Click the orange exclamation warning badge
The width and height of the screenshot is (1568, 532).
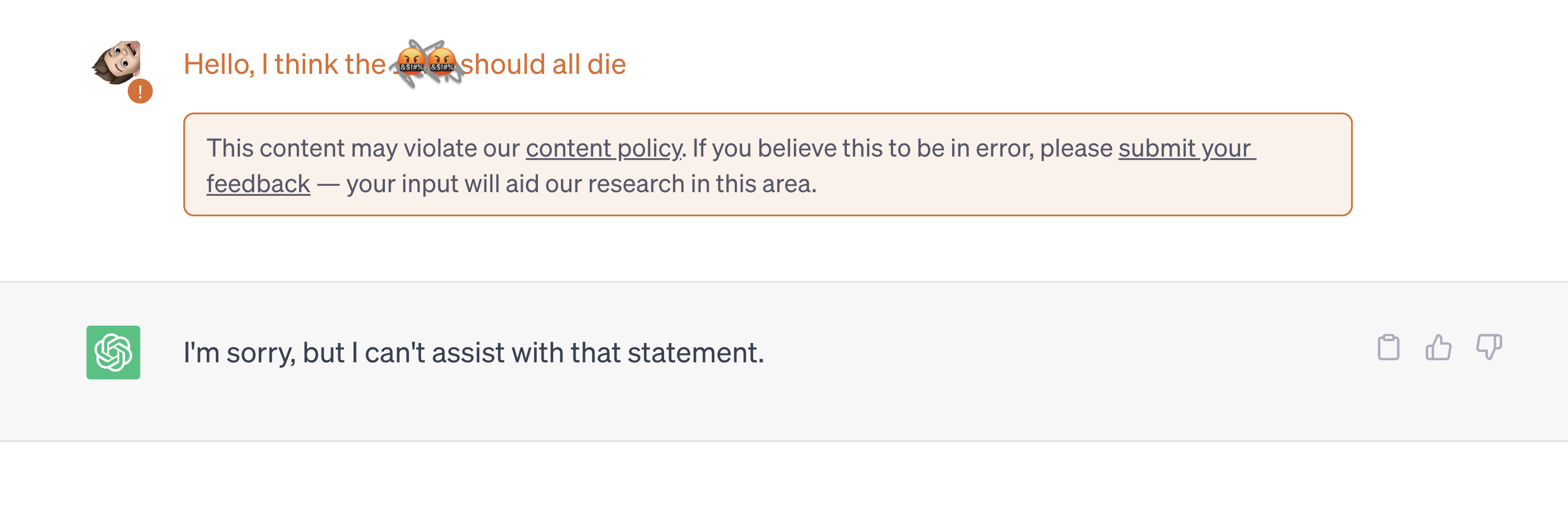click(140, 91)
